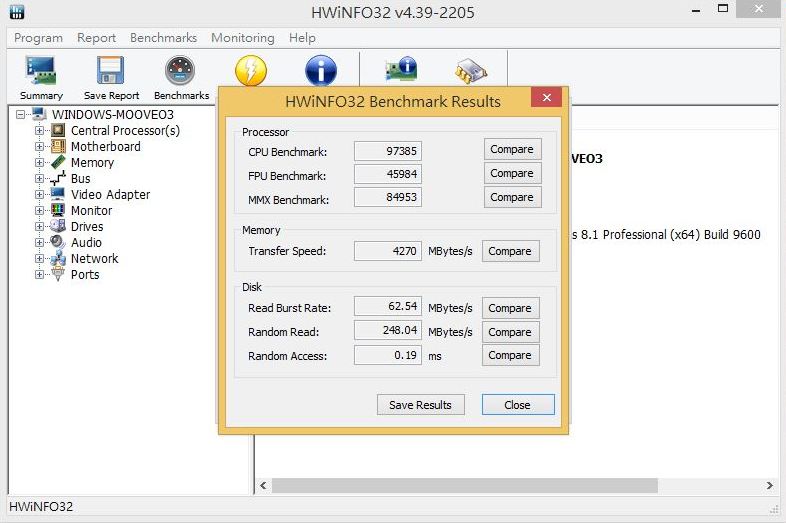Image resolution: width=786 pixels, height=523 pixels.
Task: Select the Memory stick tree icon
Action: click(58, 162)
